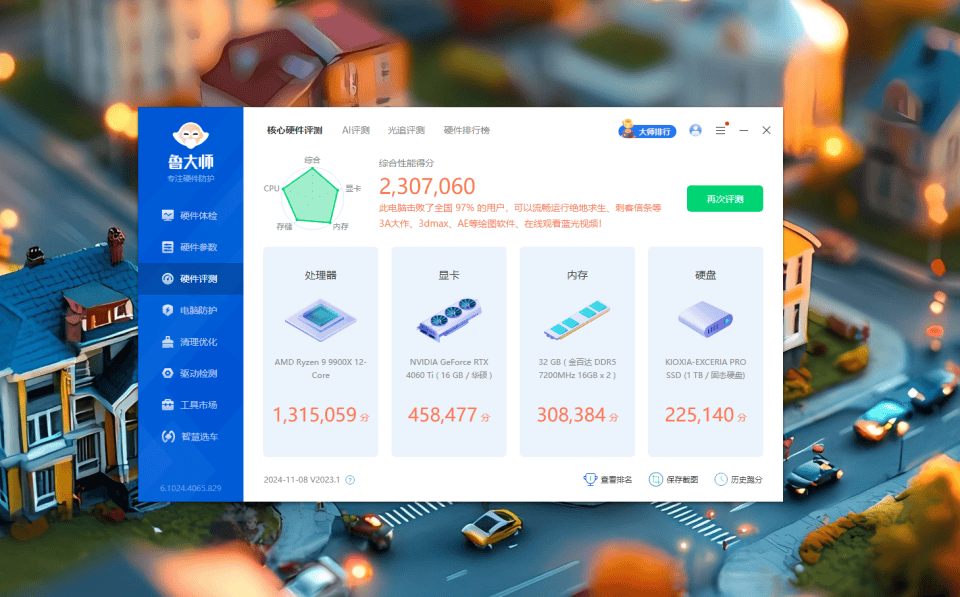This screenshot has height=597, width=960.
Task: Select 硬件评测 in the sidebar
Action: tap(190, 279)
